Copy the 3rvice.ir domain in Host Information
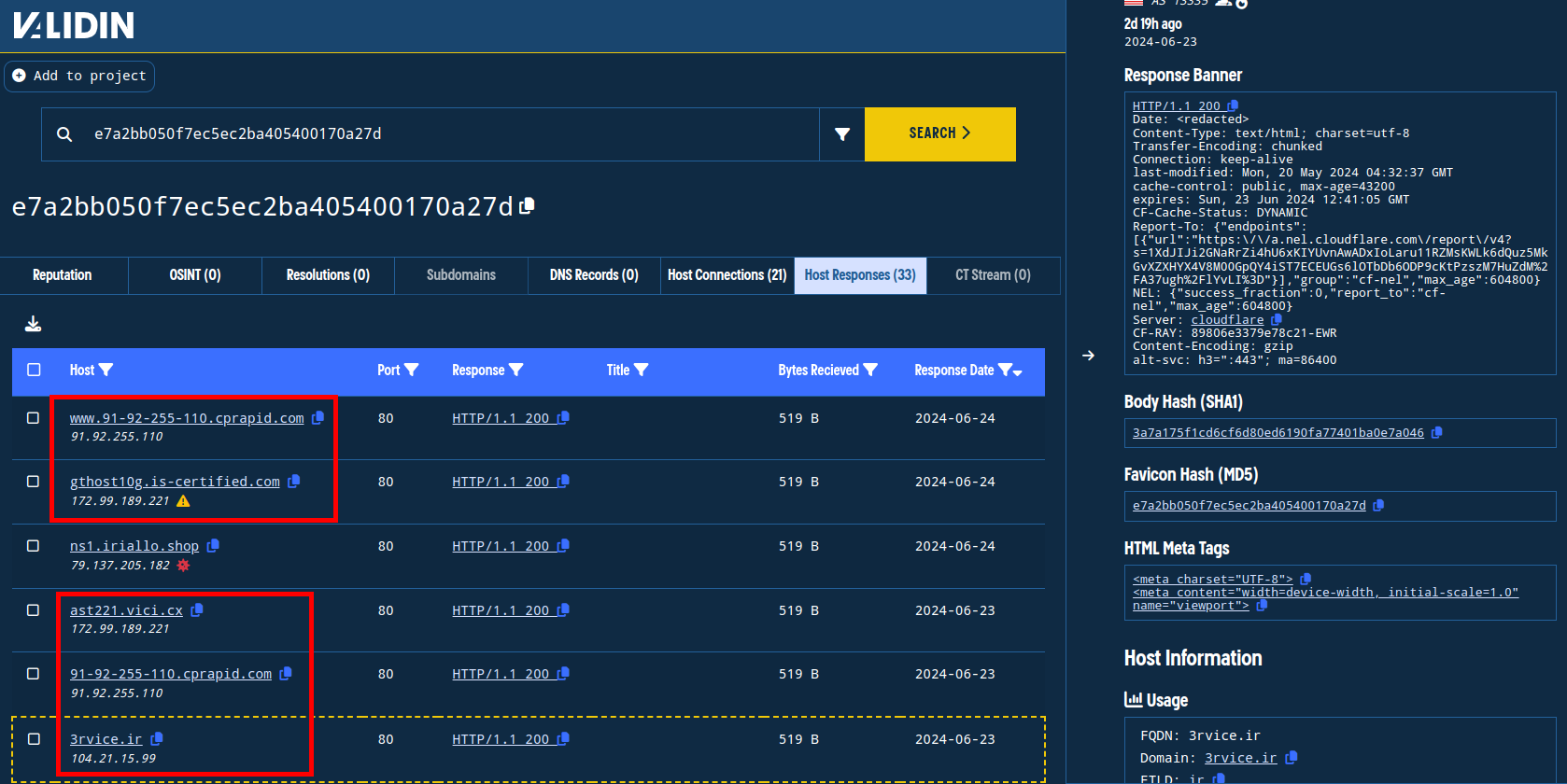Viewport: 1567px width, 784px height. click(1292, 758)
